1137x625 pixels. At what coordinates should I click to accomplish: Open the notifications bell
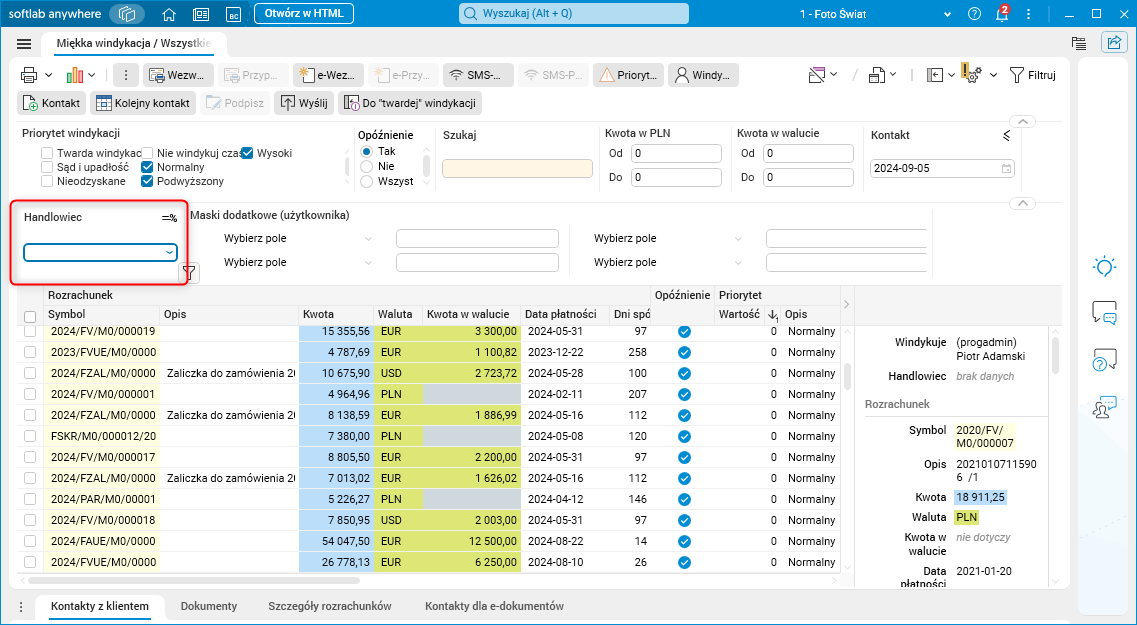pyautogui.click(x=1002, y=14)
